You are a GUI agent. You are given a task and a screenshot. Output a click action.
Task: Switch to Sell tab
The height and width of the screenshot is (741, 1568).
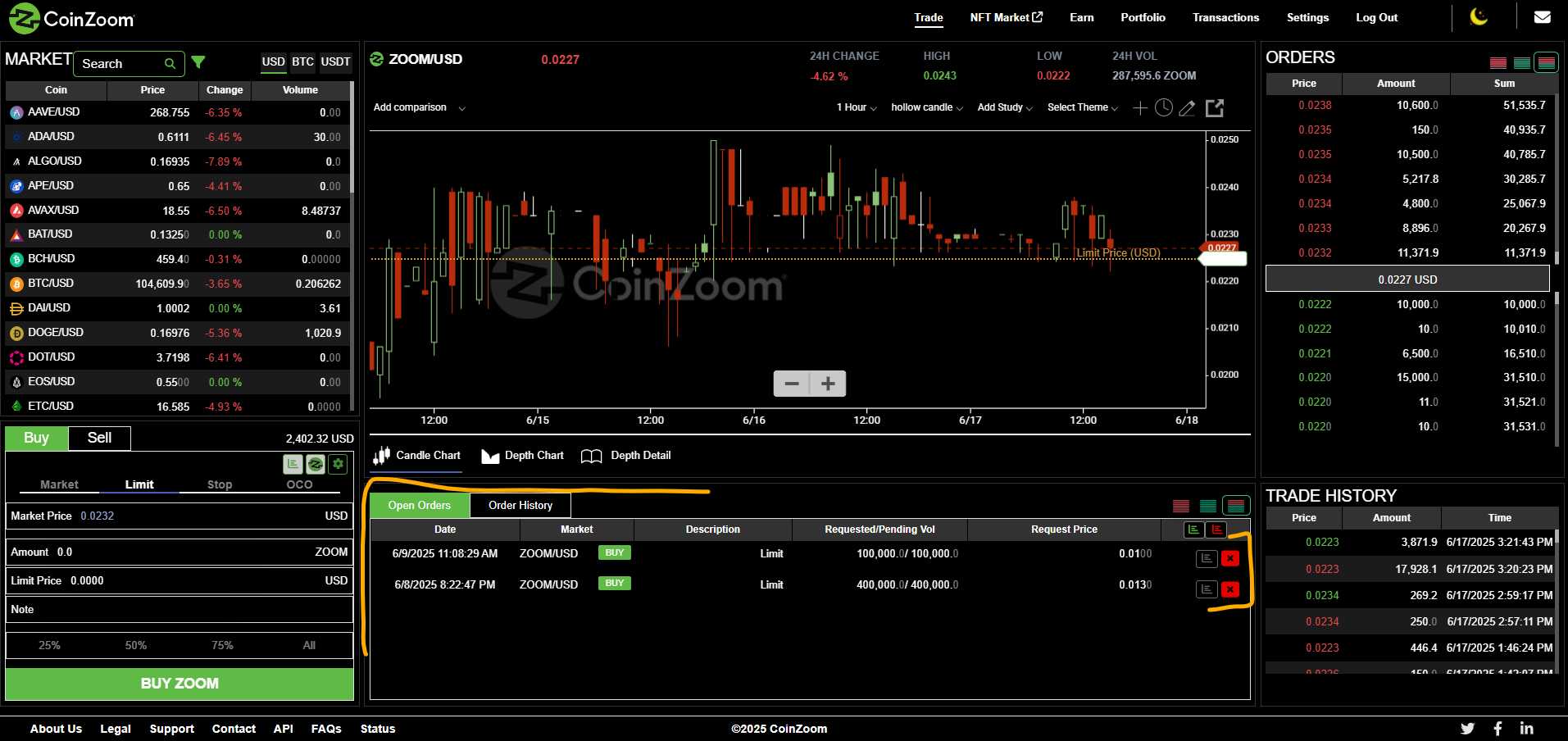[99, 438]
